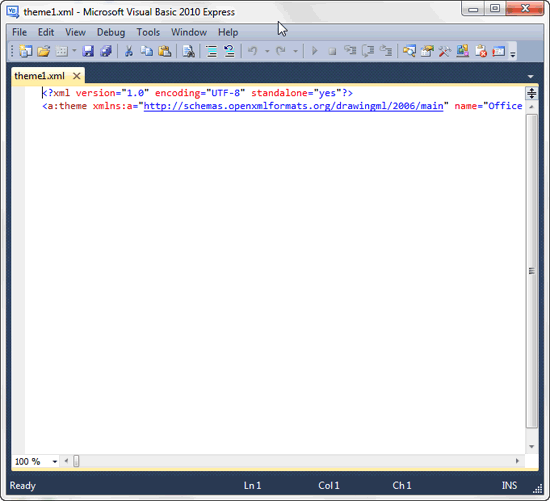Click the Col 1 status bar entry
550x501 pixels.
click(x=329, y=486)
